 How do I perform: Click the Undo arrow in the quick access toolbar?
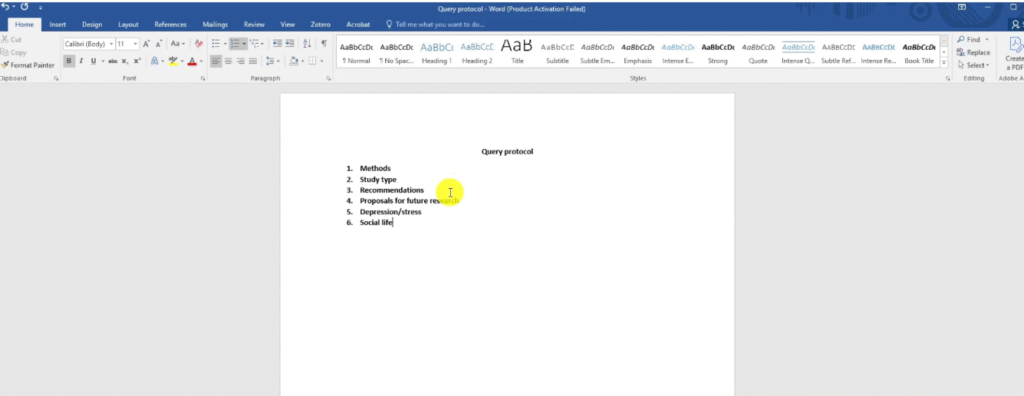[6, 7]
